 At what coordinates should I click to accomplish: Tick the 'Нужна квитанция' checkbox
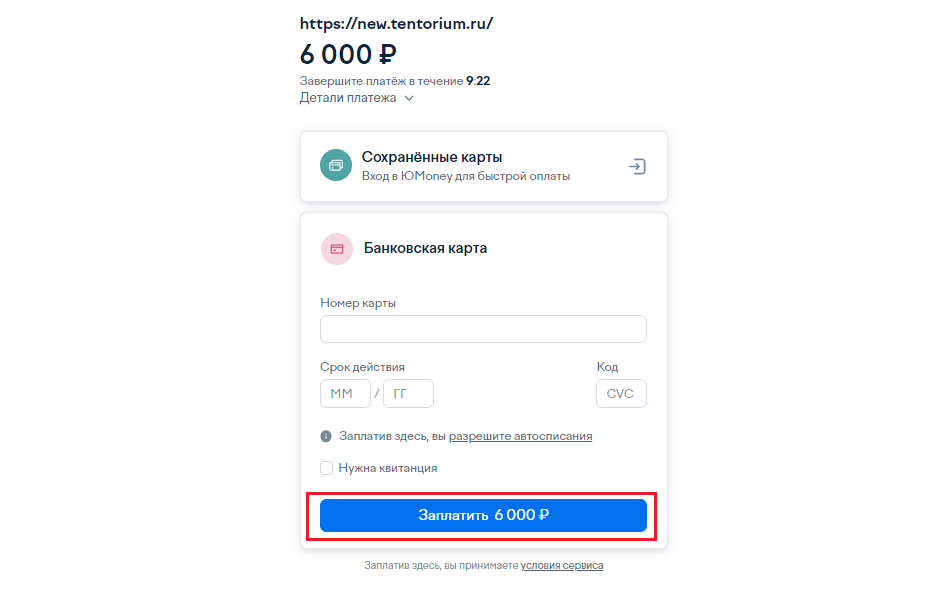coord(327,468)
